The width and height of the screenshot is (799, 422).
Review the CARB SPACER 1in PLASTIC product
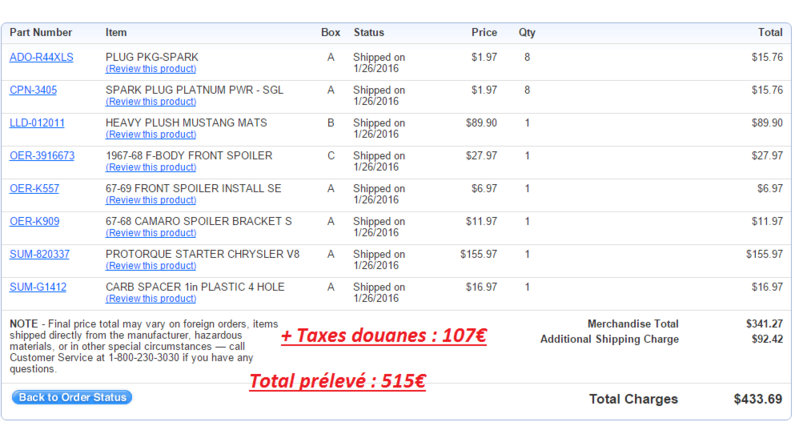[x=151, y=299]
